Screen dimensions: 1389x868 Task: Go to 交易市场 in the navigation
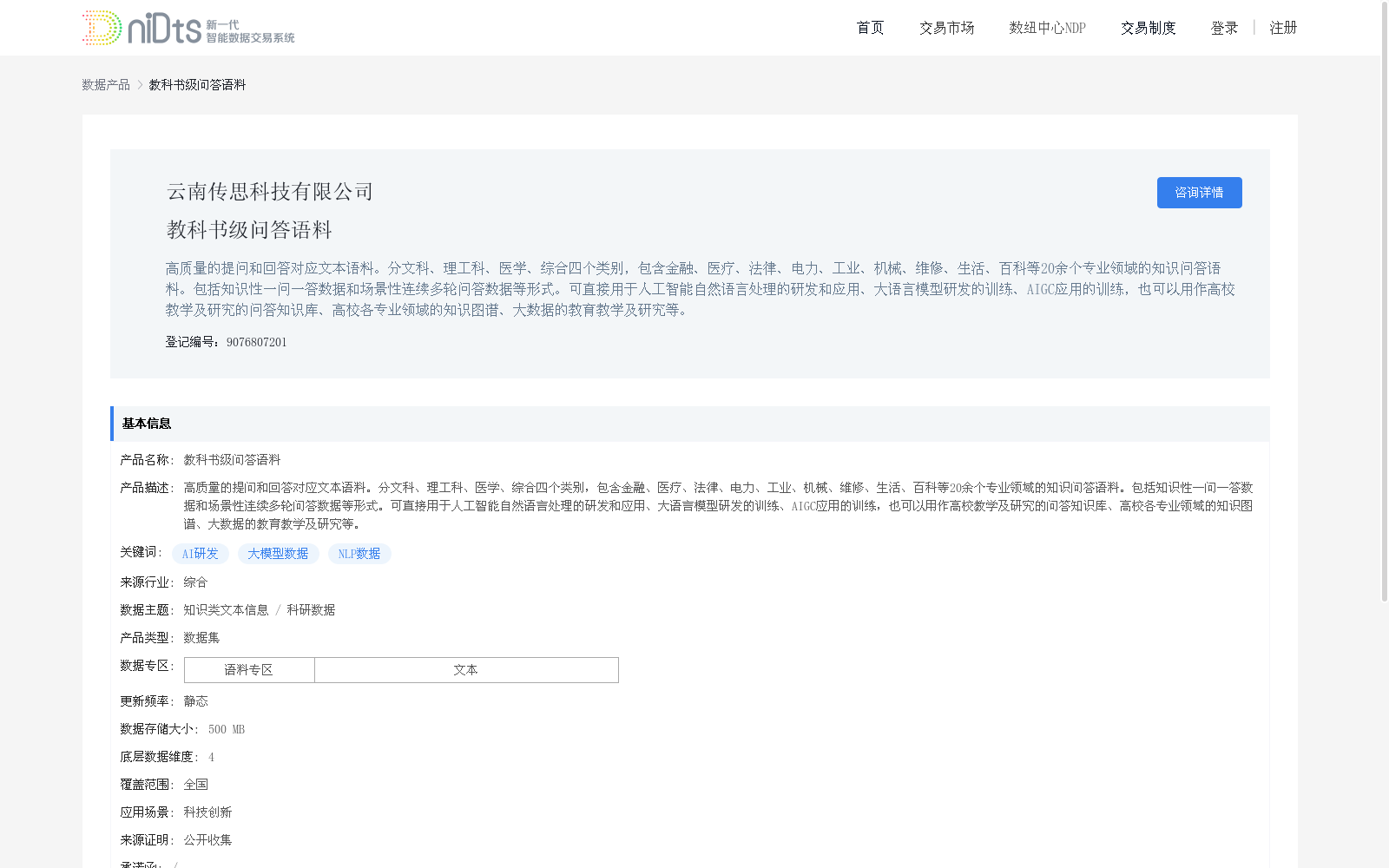coord(946,28)
